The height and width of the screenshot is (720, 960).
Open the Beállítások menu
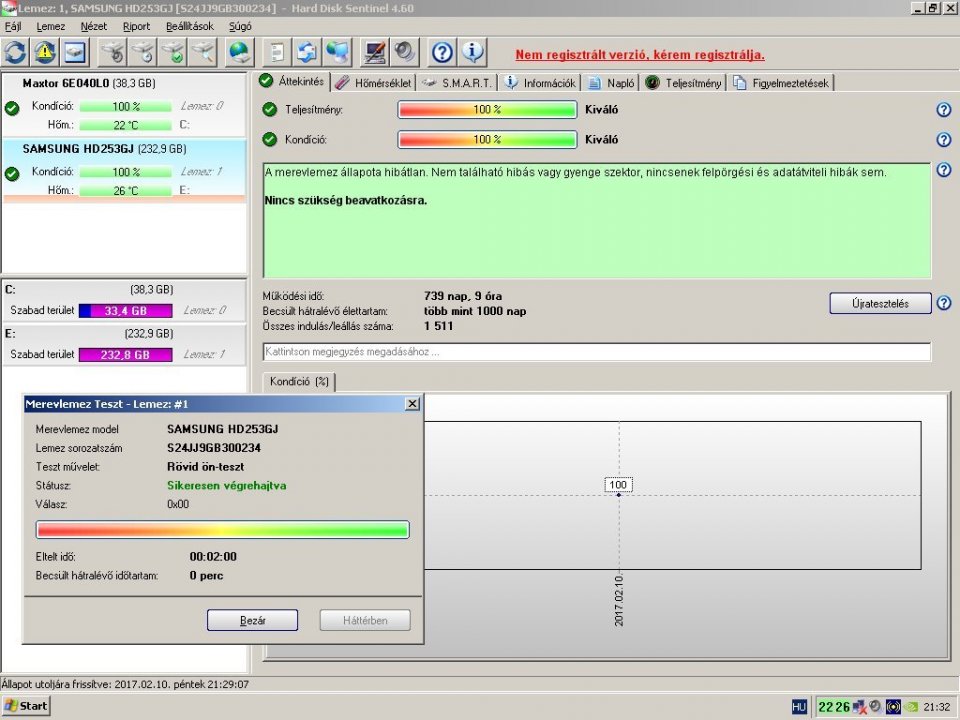tap(190, 26)
